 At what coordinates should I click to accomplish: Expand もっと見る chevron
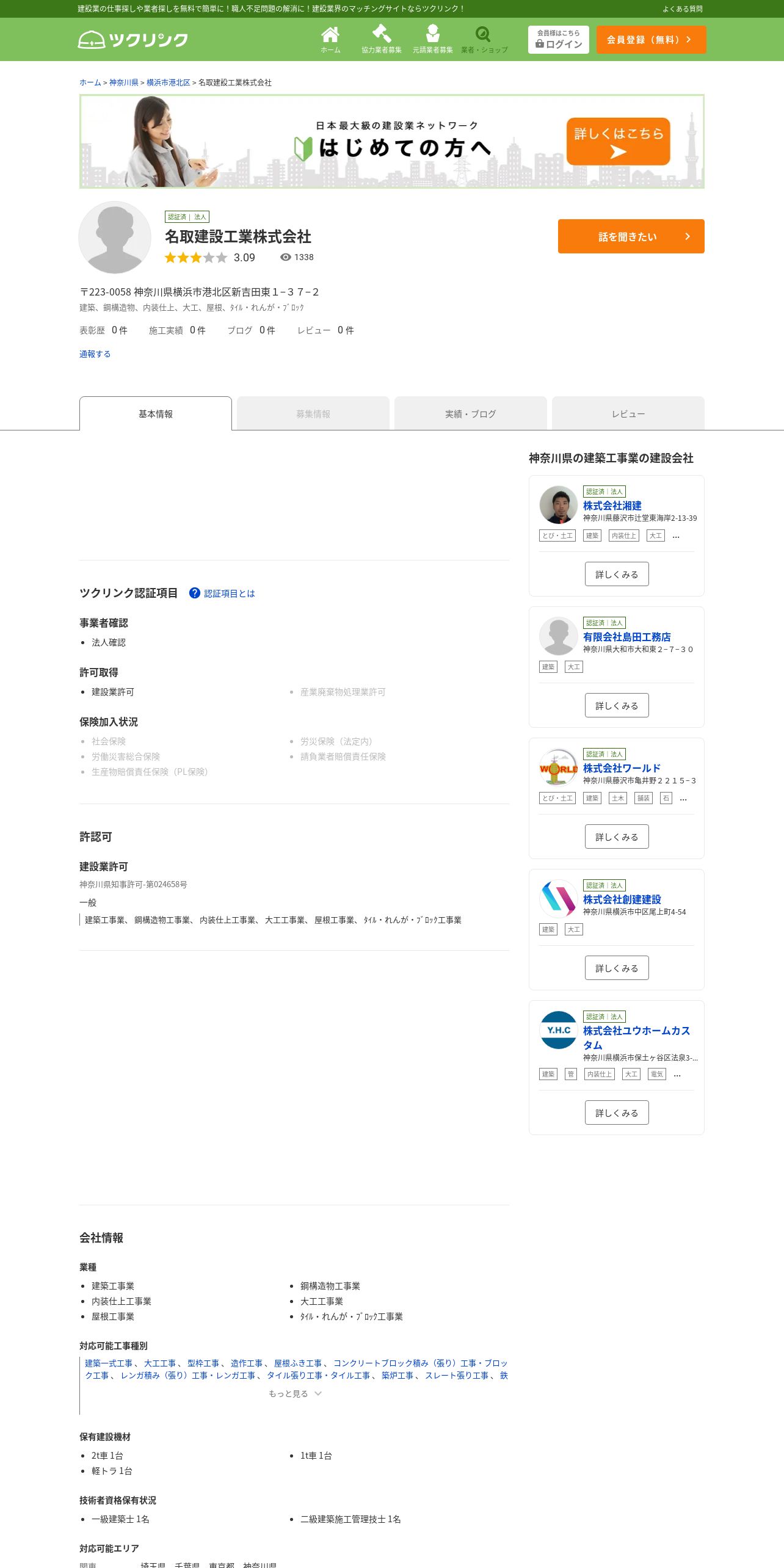coord(295,1393)
